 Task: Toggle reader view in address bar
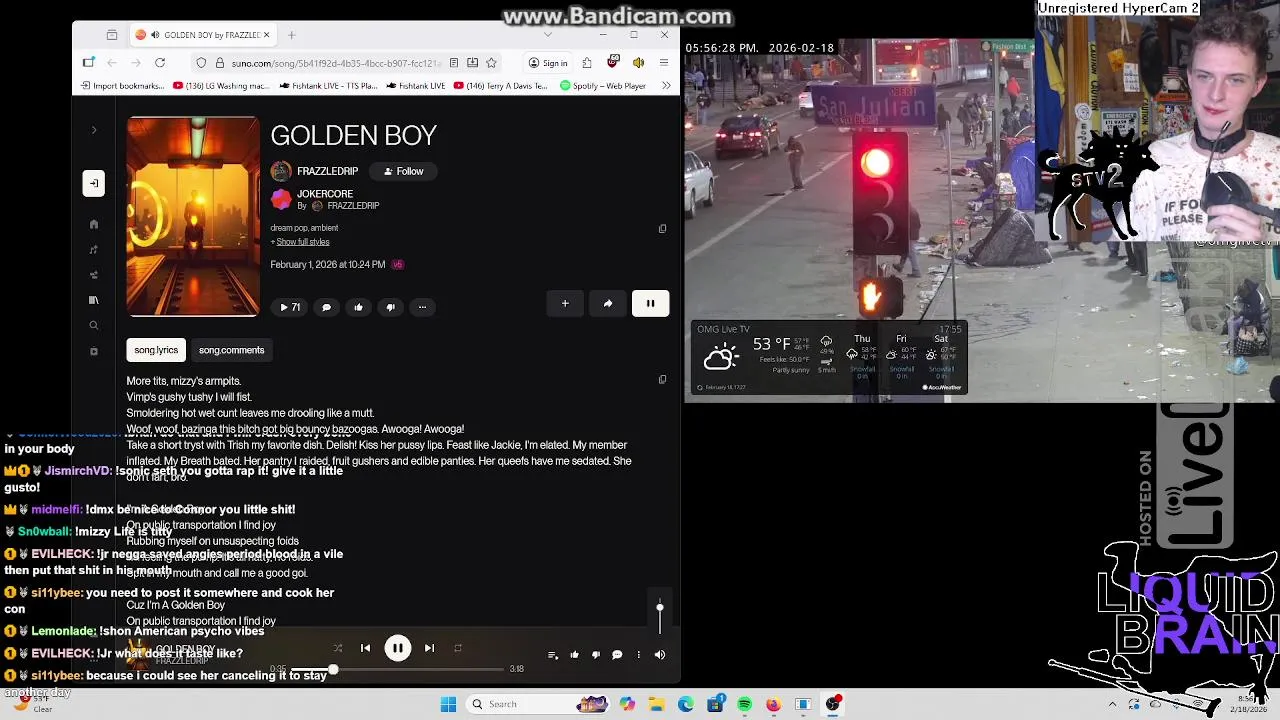tap(454, 63)
